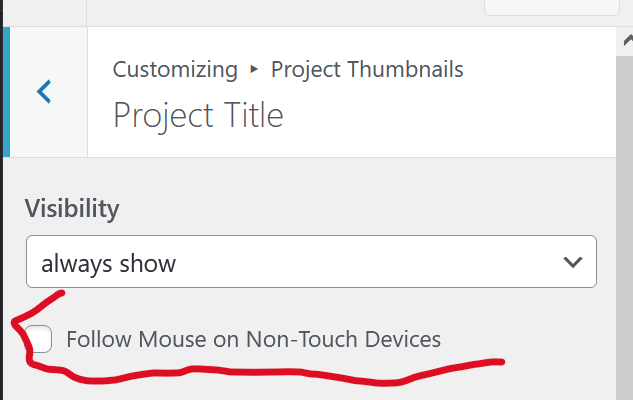Click the "always show" selected value
633x400 pixels.
tap(109, 264)
